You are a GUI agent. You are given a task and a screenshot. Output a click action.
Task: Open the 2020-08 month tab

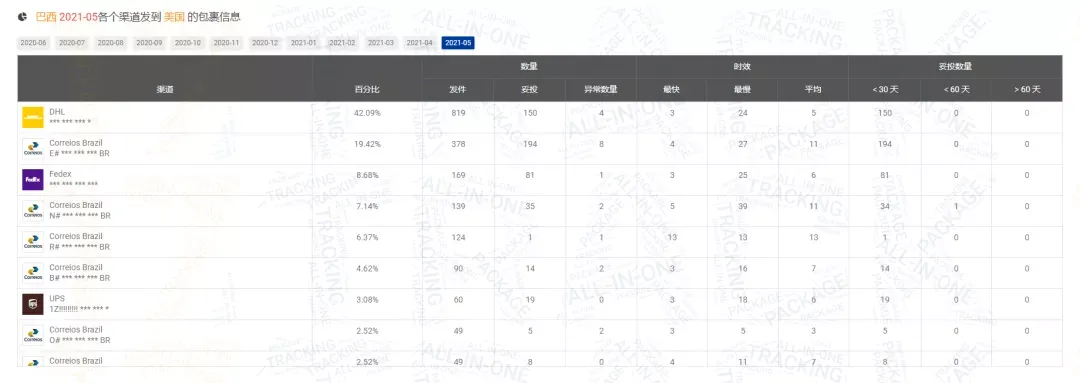[x=111, y=43]
